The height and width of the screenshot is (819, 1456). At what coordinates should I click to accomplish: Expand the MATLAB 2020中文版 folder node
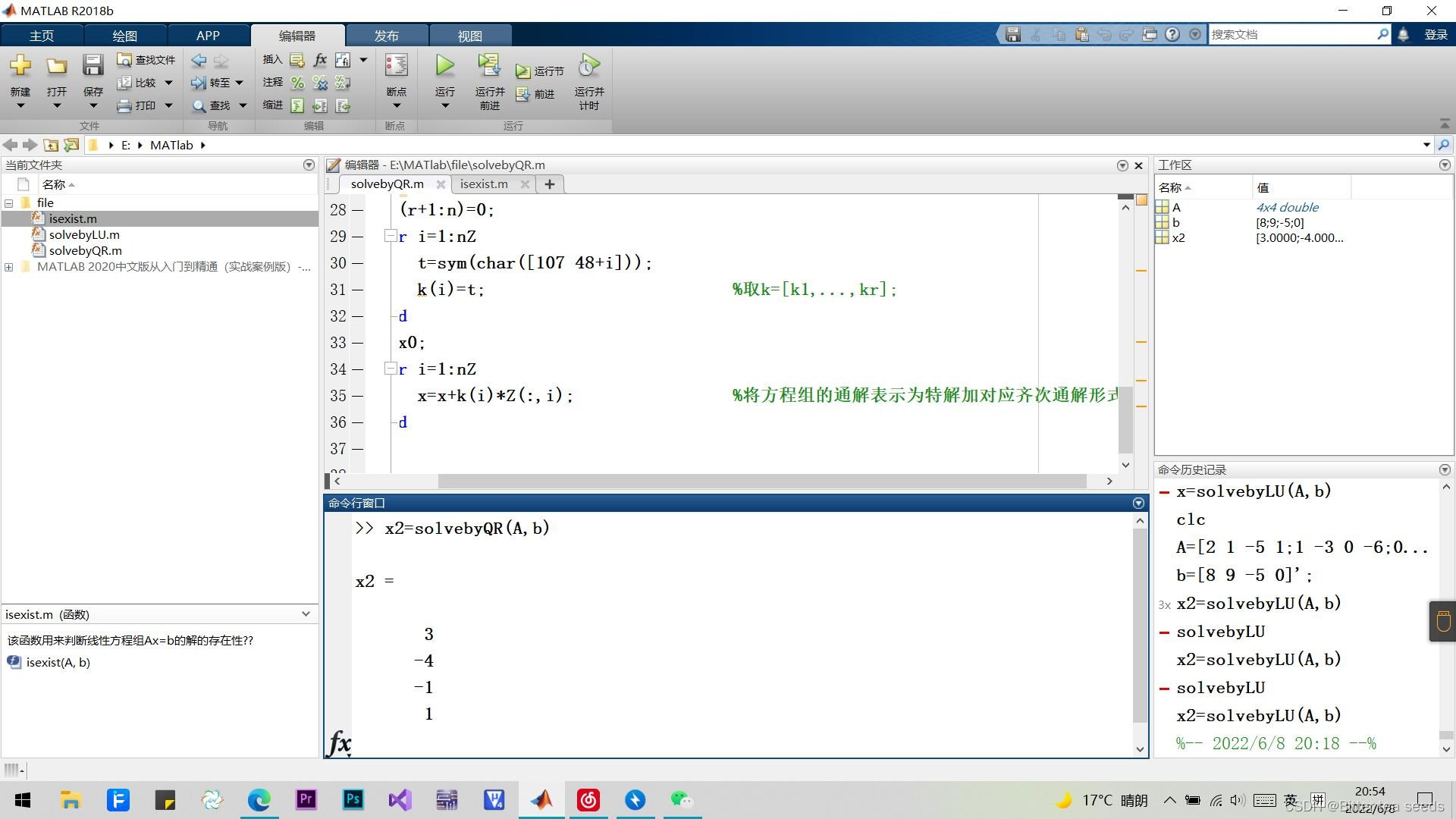(x=9, y=267)
